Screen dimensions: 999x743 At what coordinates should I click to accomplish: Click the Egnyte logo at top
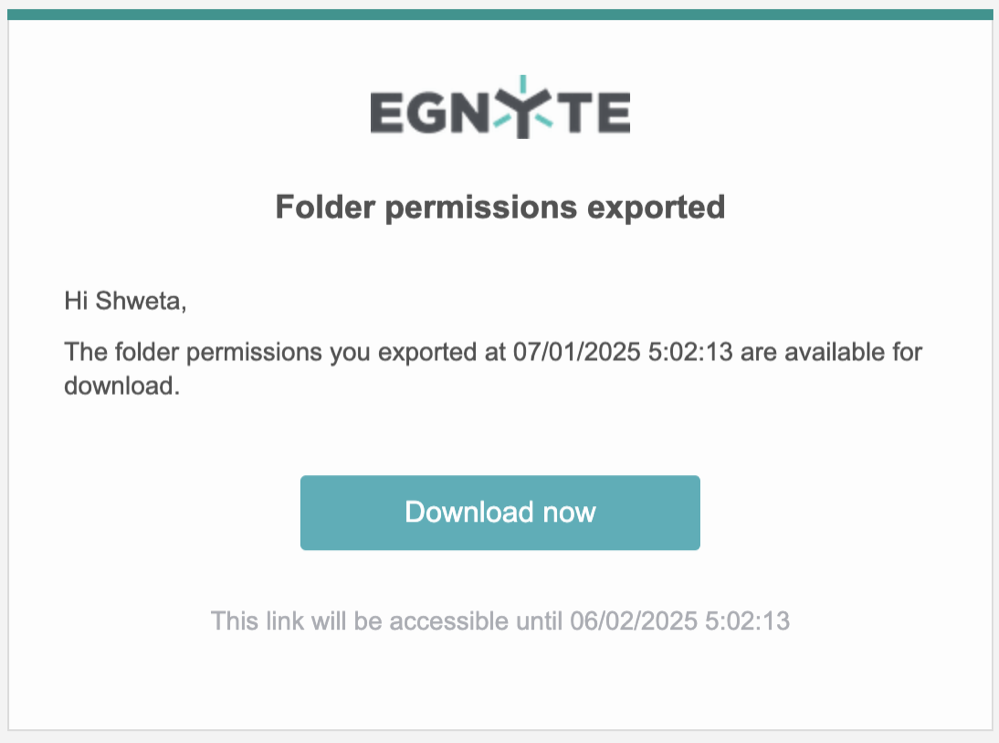[500, 107]
